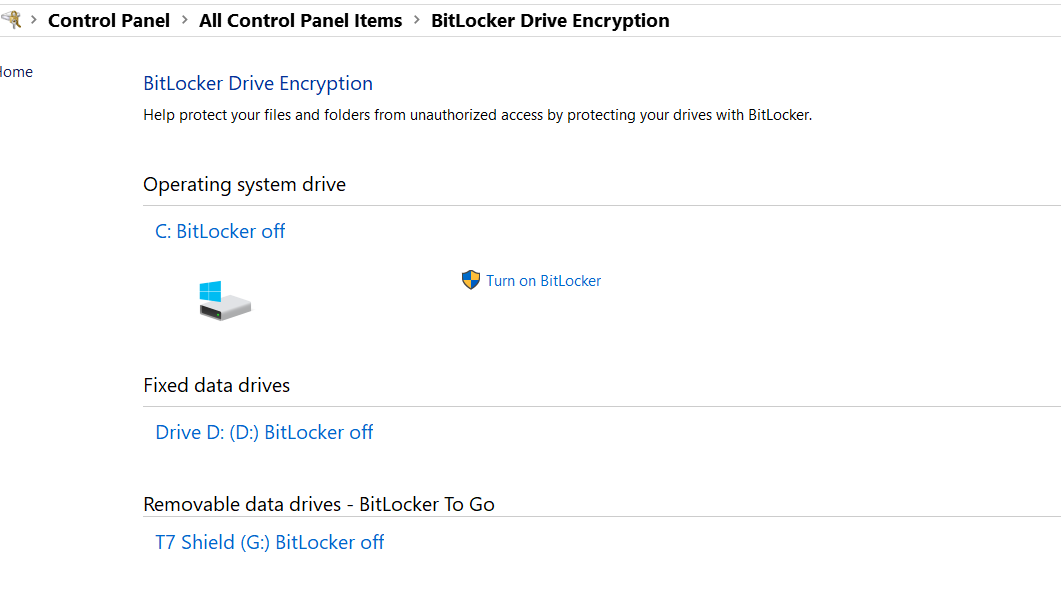Expand the Drive D: BitLocker off section

pyautogui.click(x=264, y=432)
